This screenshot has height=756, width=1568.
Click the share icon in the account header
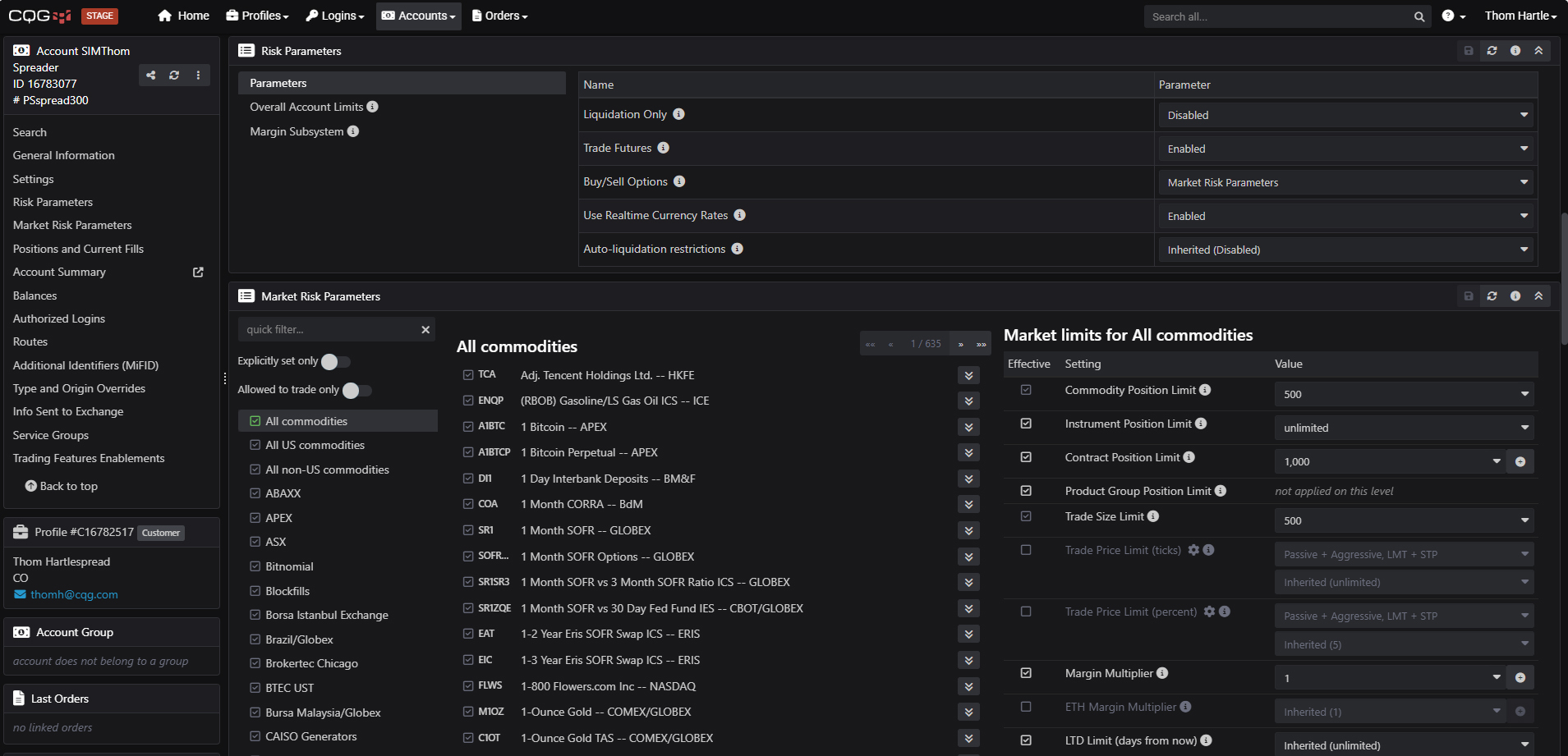(x=151, y=76)
